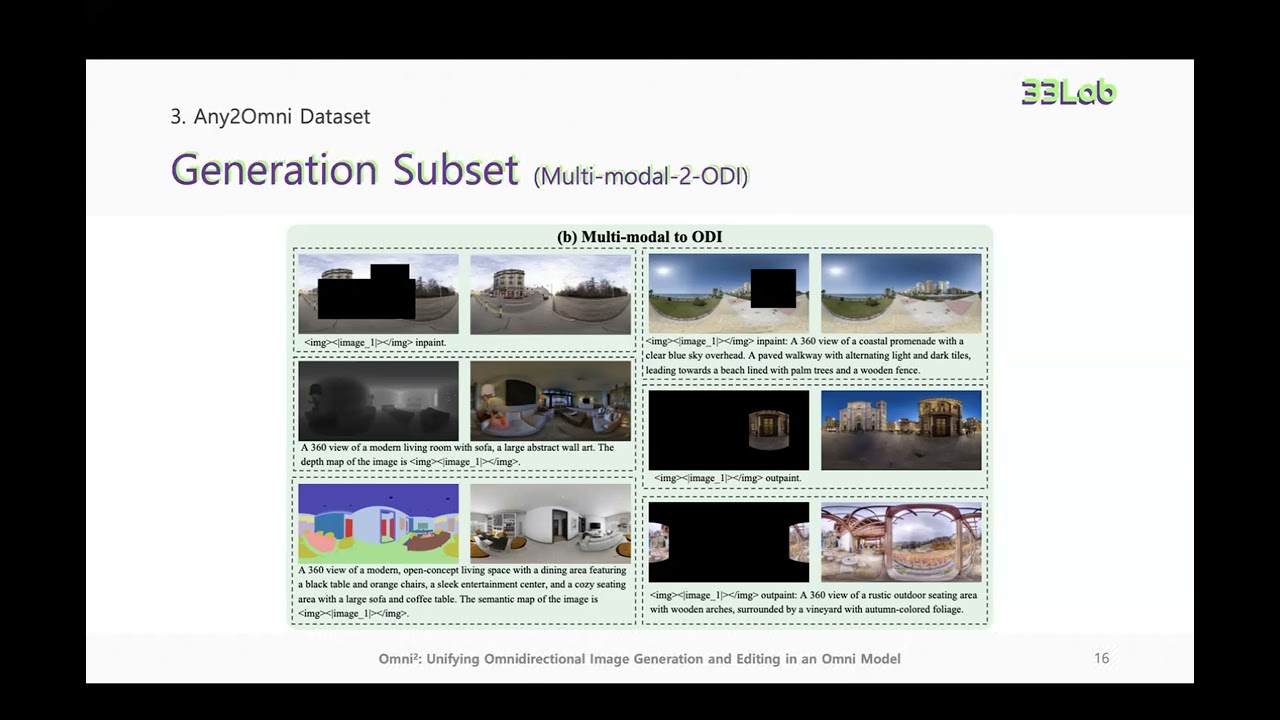Click the '<img><|image_1|></img> outpaint.' caption
The image size is (1280, 720).
pos(727,478)
